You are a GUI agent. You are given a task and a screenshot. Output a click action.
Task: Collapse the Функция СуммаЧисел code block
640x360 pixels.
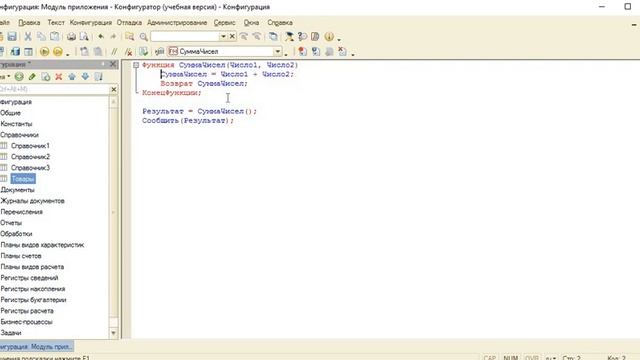coord(136,65)
